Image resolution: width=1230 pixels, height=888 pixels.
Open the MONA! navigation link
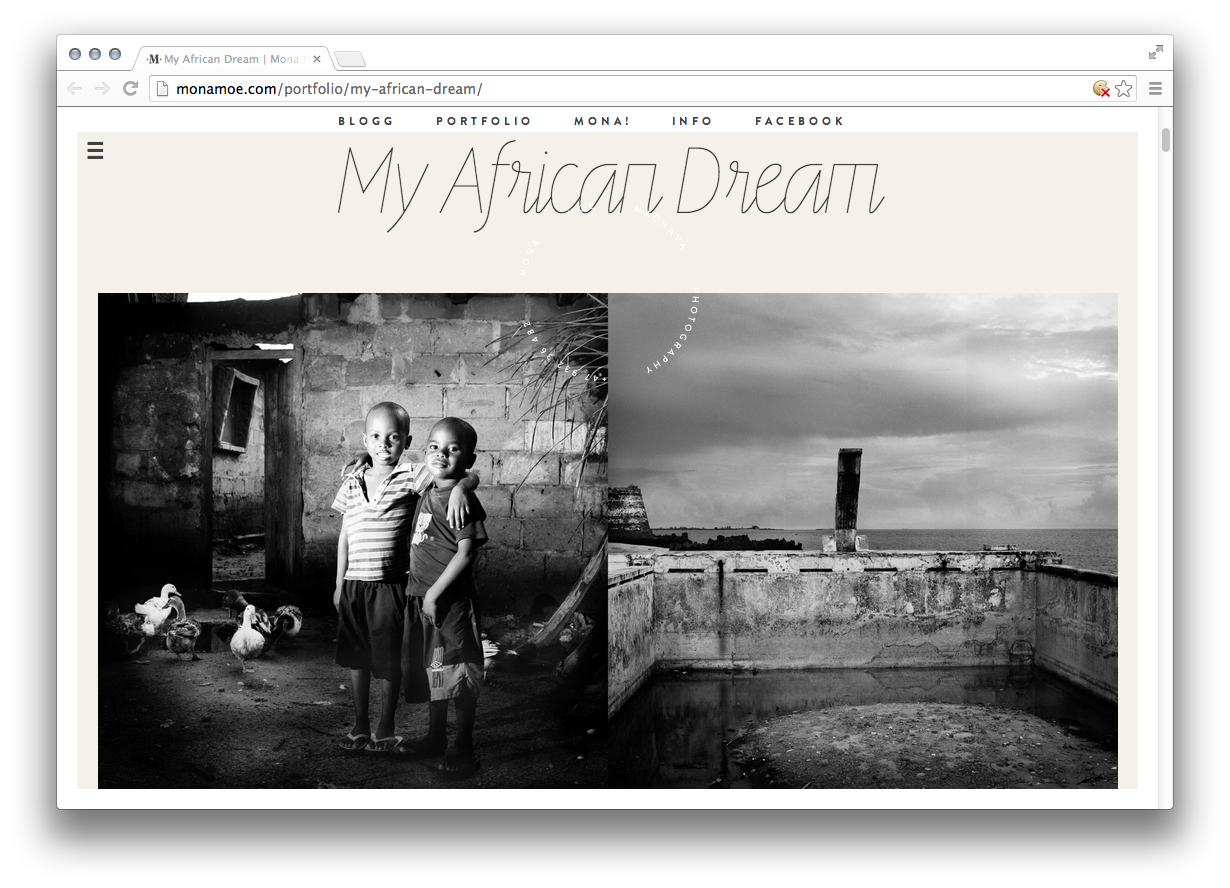[x=602, y=121]
